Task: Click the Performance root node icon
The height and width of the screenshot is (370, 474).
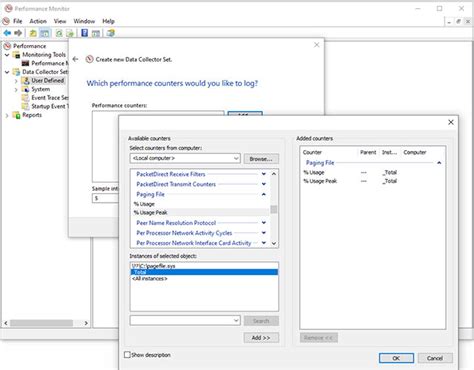Action: click(x=7, y=46)
